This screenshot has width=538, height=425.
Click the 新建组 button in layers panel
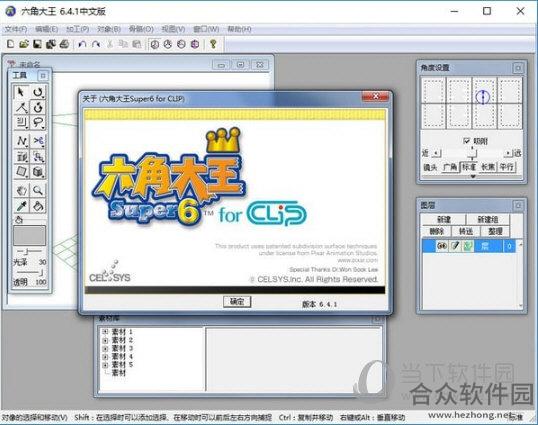(488, 220)
